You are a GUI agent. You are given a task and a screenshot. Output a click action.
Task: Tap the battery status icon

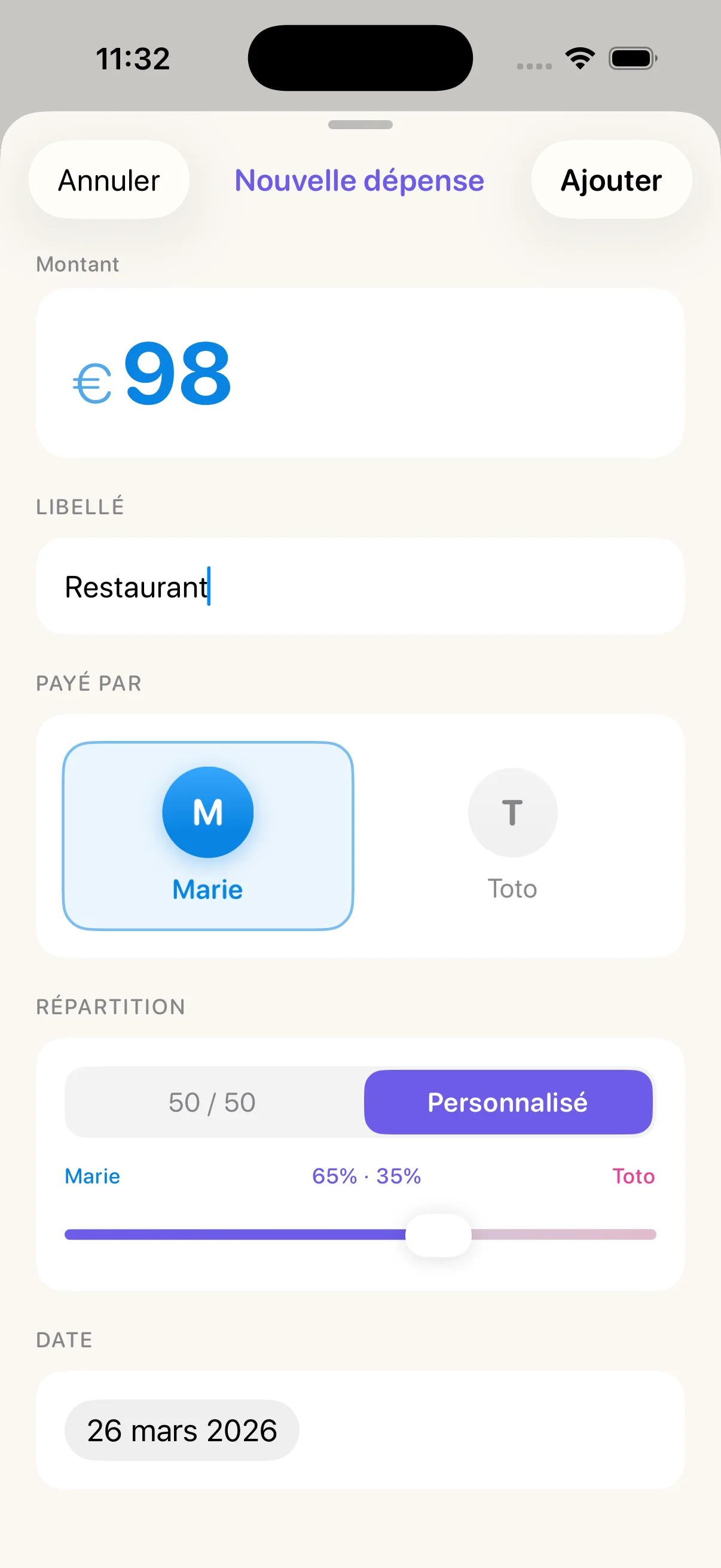pyautogui.click(x=633, y=59)
